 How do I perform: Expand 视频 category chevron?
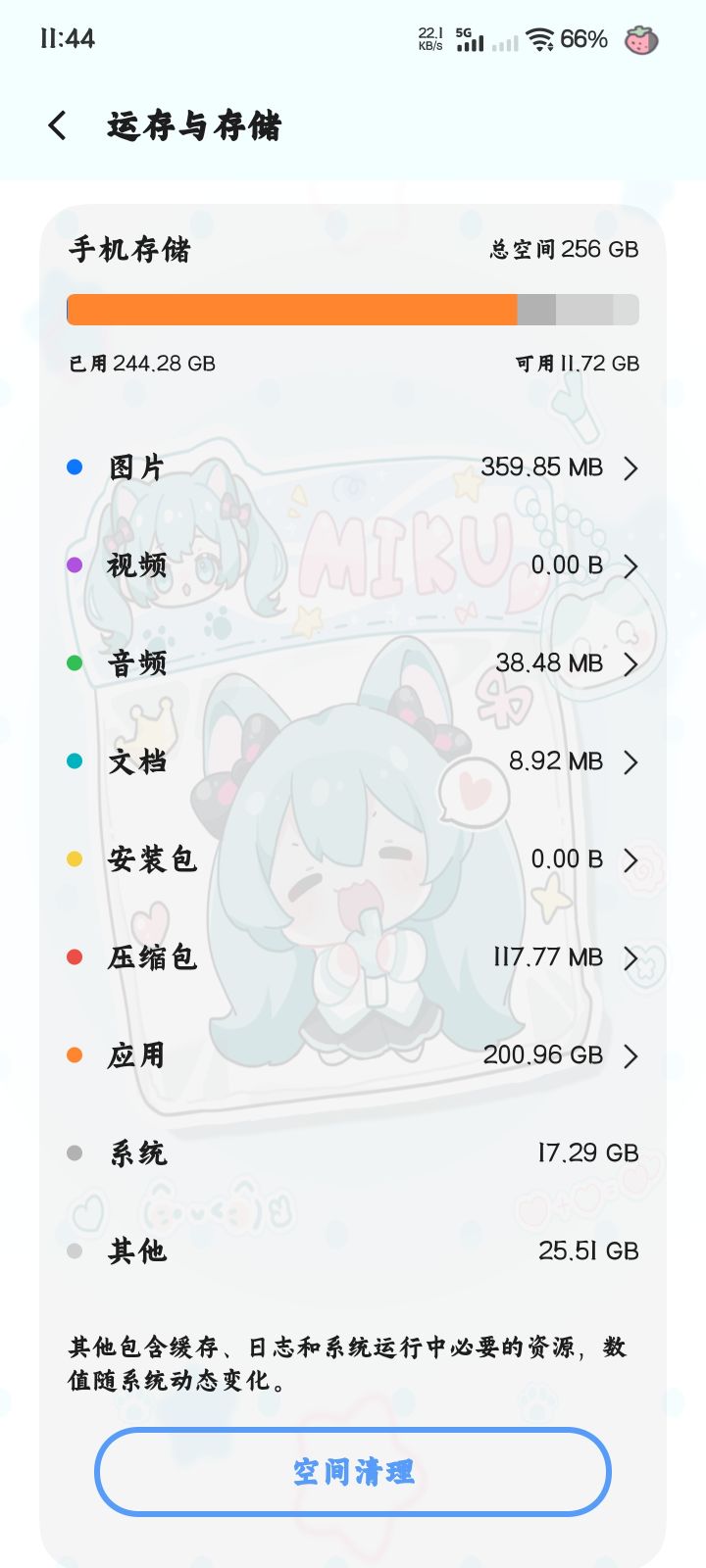[x=630, y=566]
